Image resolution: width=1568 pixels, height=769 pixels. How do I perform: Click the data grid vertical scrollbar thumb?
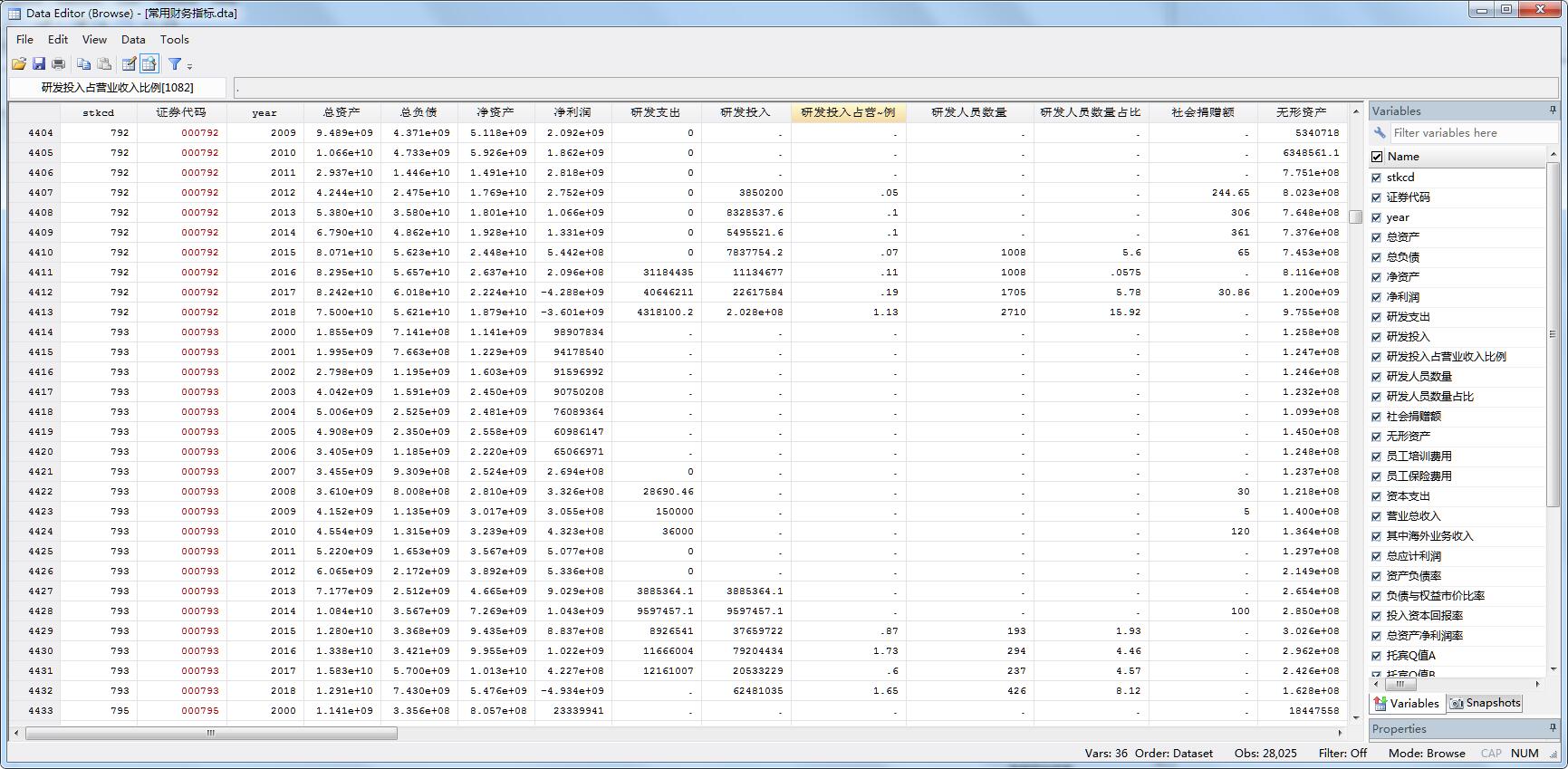click(1355, 216)
